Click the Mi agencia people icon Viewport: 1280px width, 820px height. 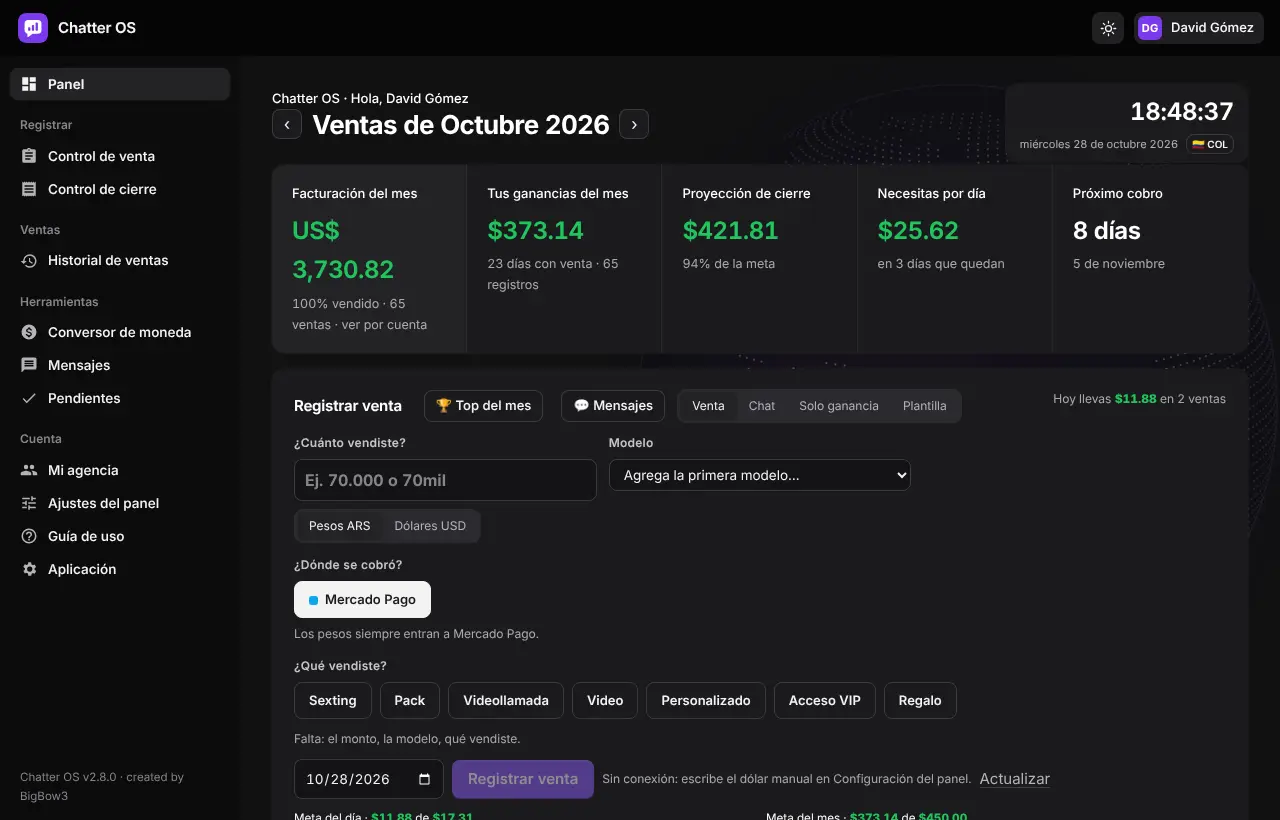[29, 470]
